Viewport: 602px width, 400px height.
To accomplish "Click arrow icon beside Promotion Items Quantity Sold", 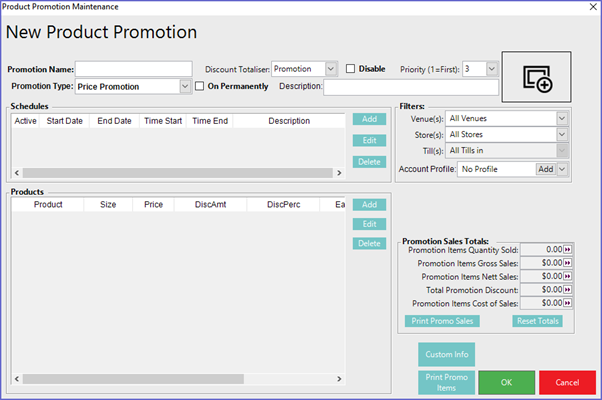I will 568,250.
